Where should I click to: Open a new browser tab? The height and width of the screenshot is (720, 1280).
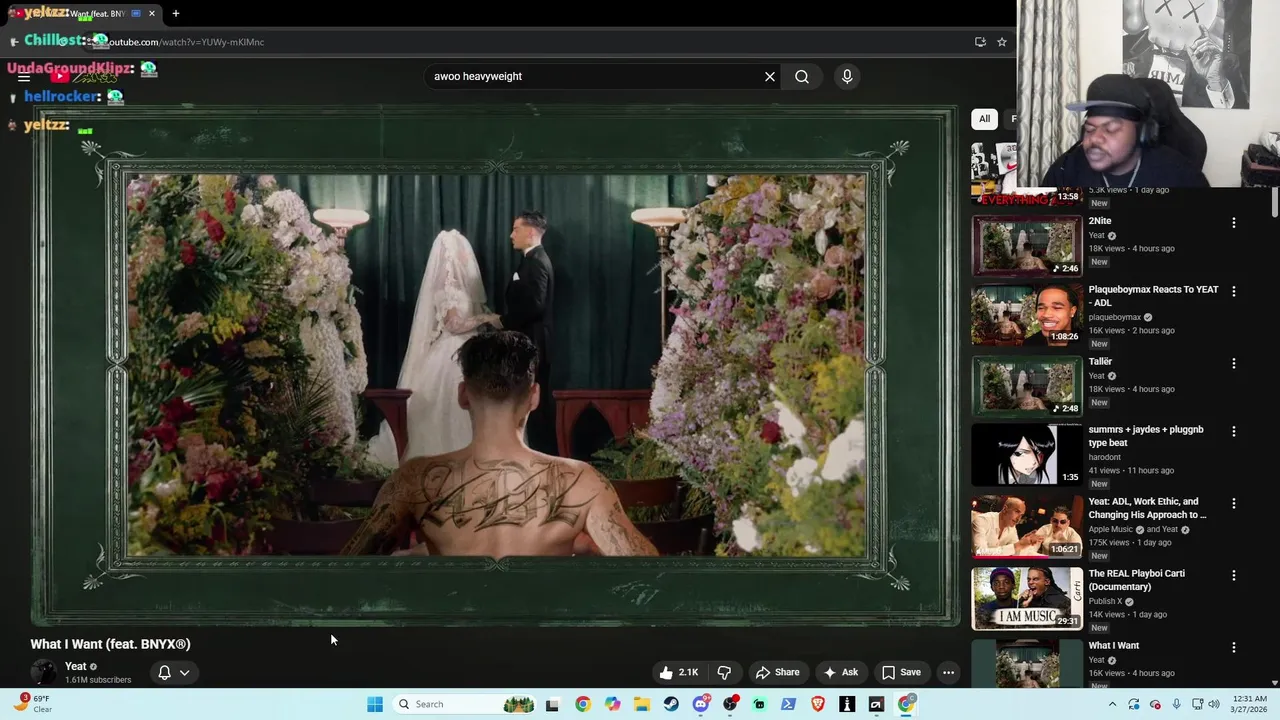(x=176, y=14)
